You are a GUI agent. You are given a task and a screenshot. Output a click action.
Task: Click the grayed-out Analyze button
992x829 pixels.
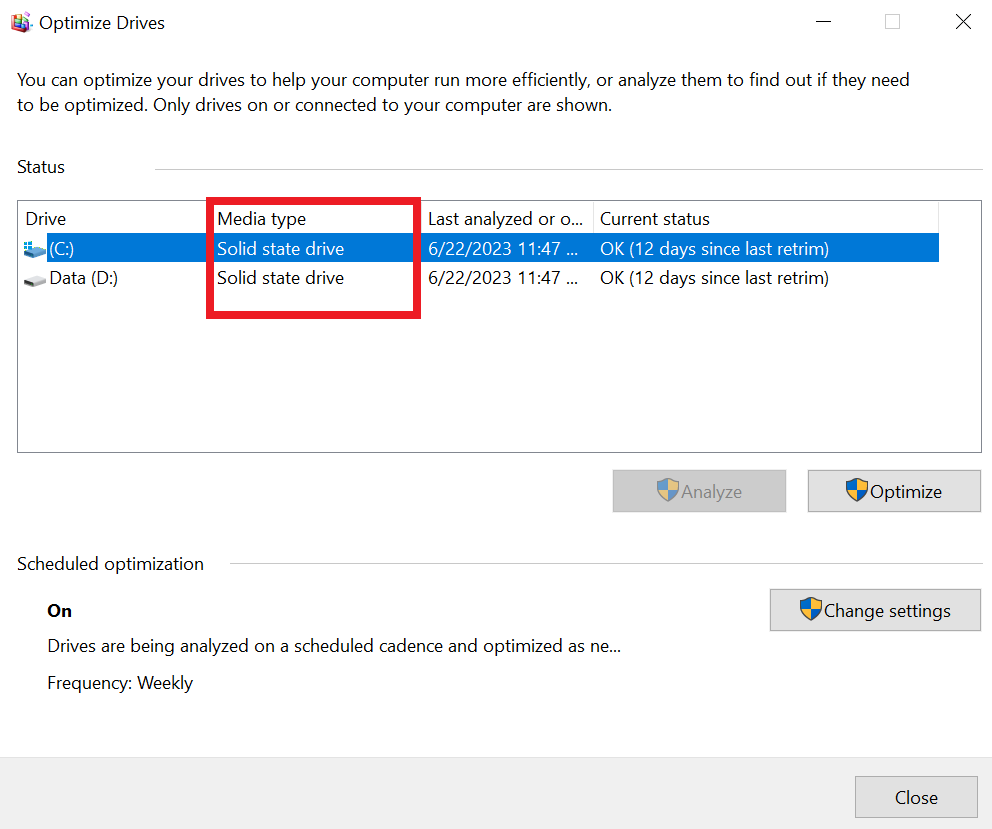[699, 491]
